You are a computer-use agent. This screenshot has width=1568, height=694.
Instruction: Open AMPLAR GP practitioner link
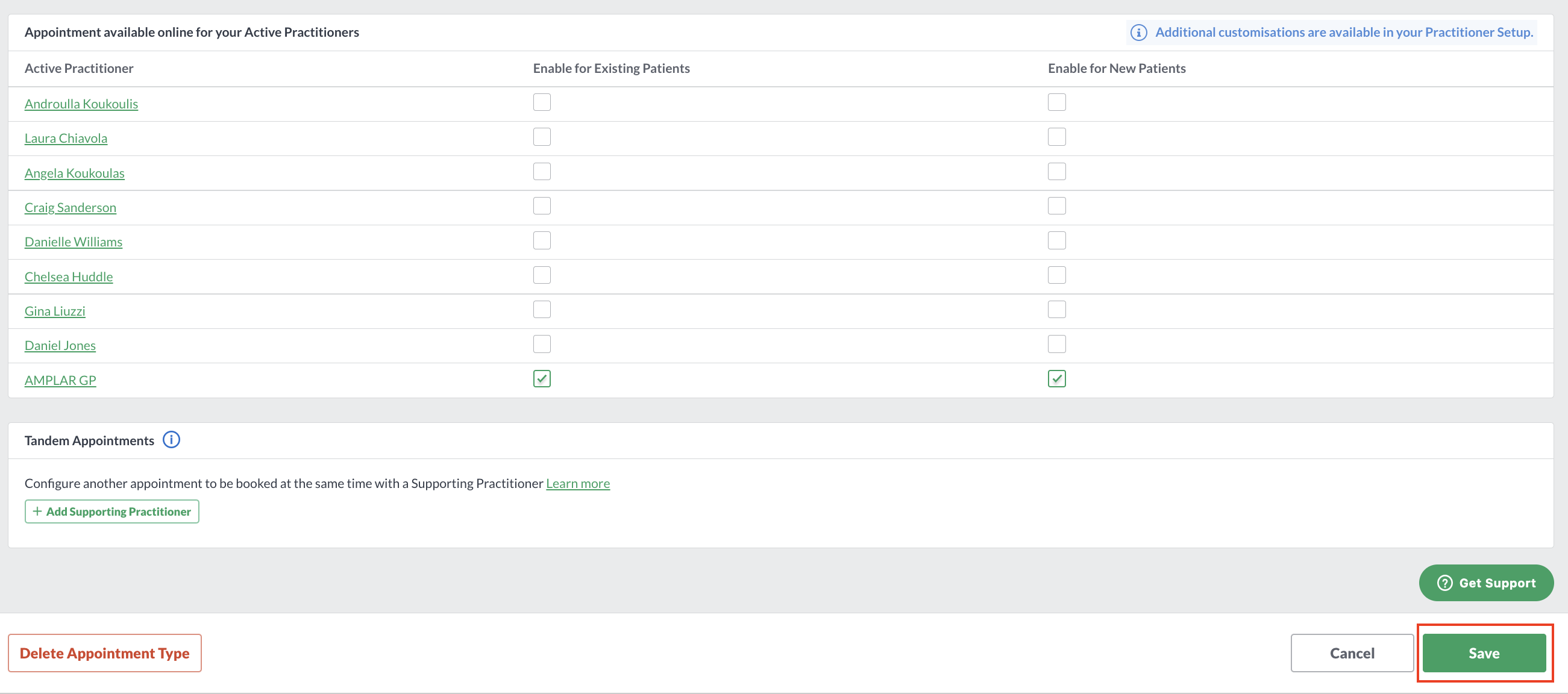click(x=60, y=381)
